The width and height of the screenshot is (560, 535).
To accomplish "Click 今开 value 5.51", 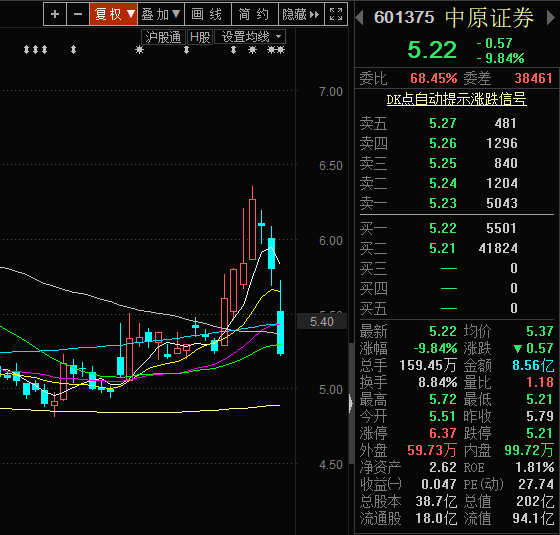I will [443, 416].
